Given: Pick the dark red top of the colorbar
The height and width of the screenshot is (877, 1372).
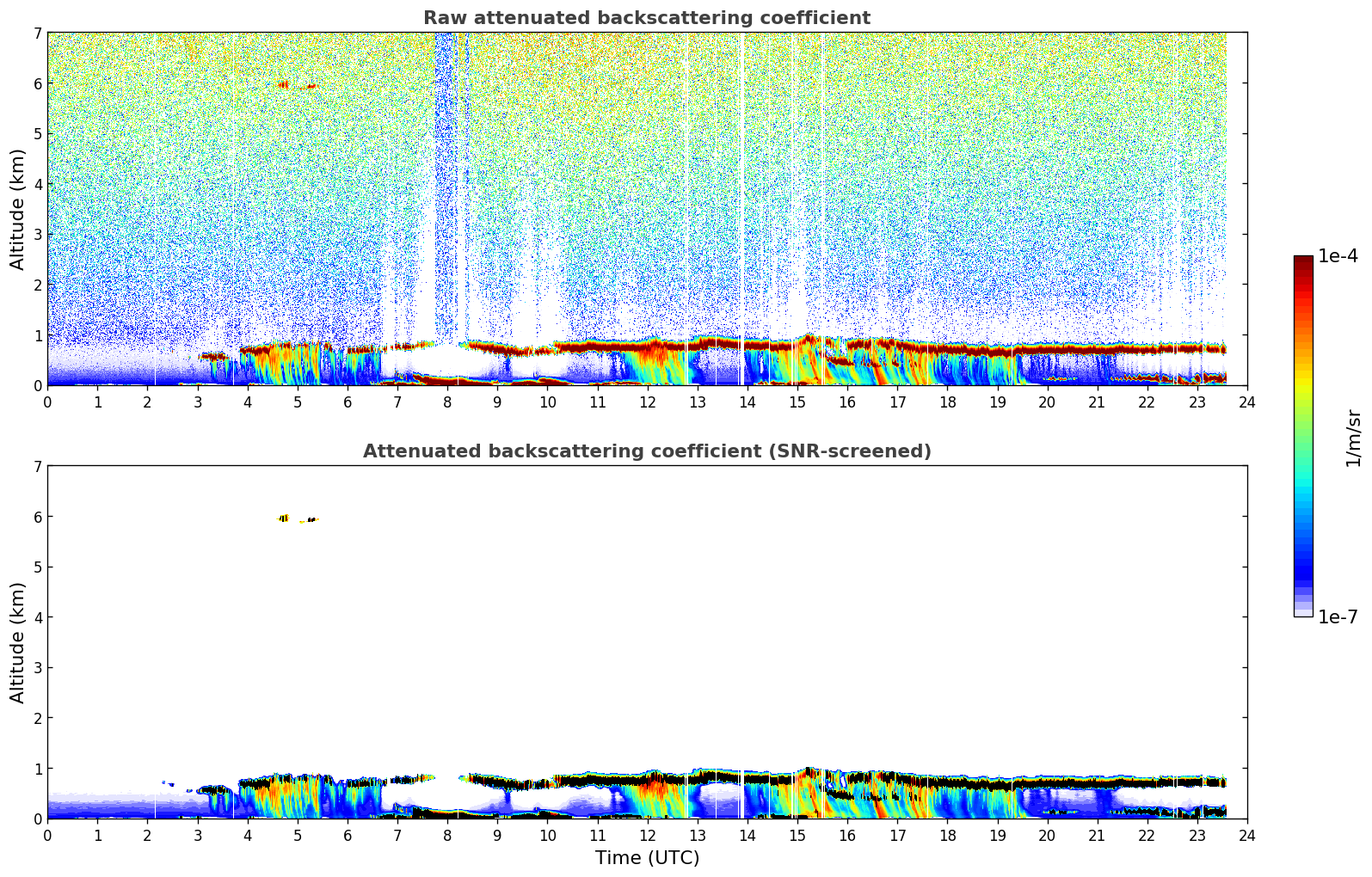Looking at the screenshot, I should tap(1303, 262).
